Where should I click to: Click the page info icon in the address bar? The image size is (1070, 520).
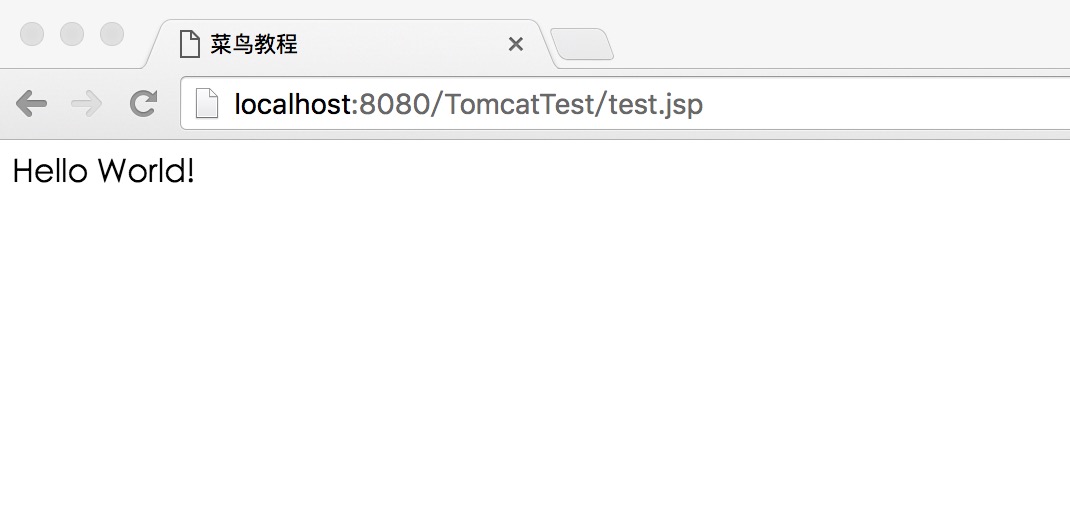(206, 104)
